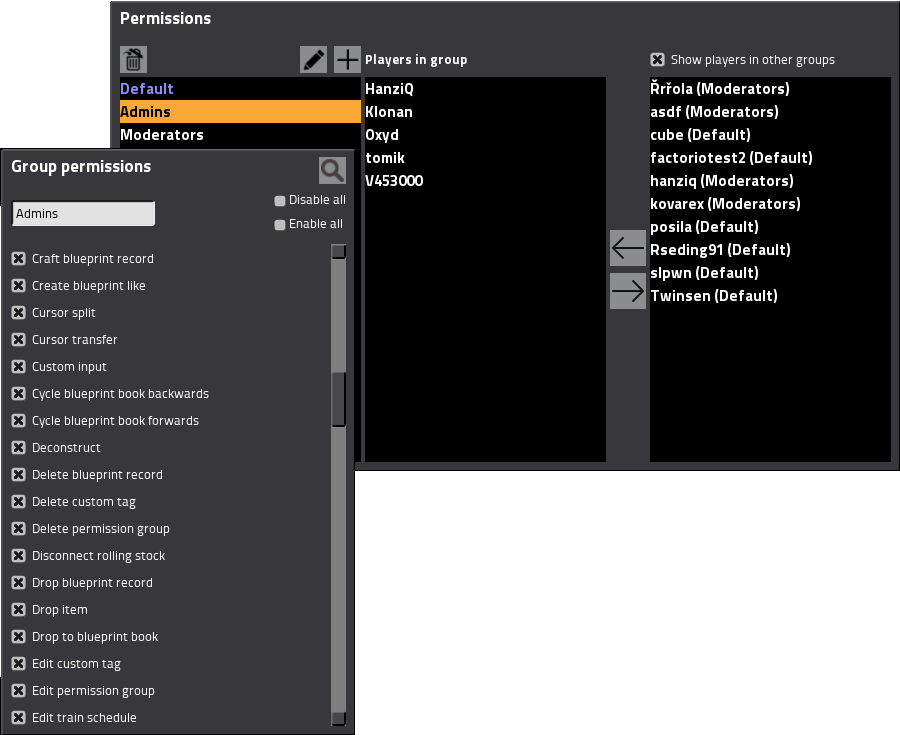This screenshot has width=900, height=735.
Task: Select Twinsen (Default) player
Action: pyautogui.click(x=770, y=295)
